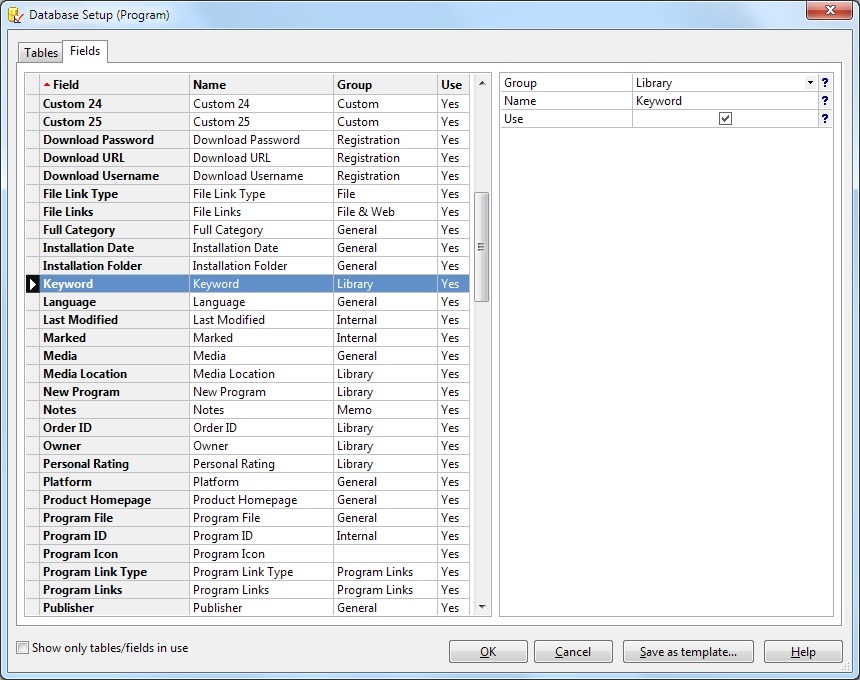The image size is (860, 680).
Task: Click the help icon beside Use checkbox
Action: point(824,119)
